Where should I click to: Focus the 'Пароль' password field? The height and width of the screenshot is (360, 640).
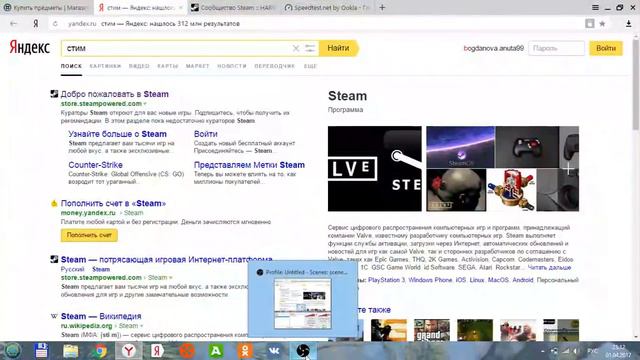point(556,48)
